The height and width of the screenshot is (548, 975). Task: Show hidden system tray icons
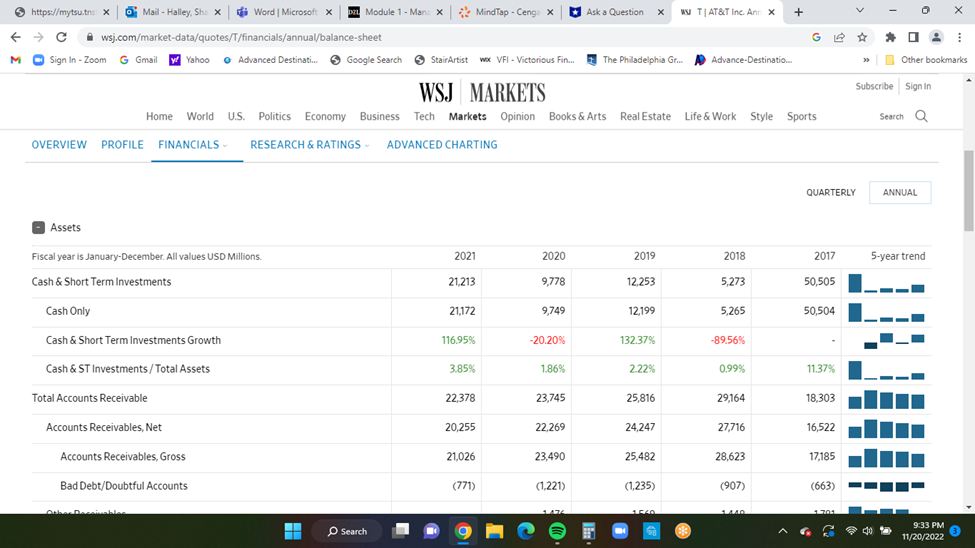click(x=783, y=531)
